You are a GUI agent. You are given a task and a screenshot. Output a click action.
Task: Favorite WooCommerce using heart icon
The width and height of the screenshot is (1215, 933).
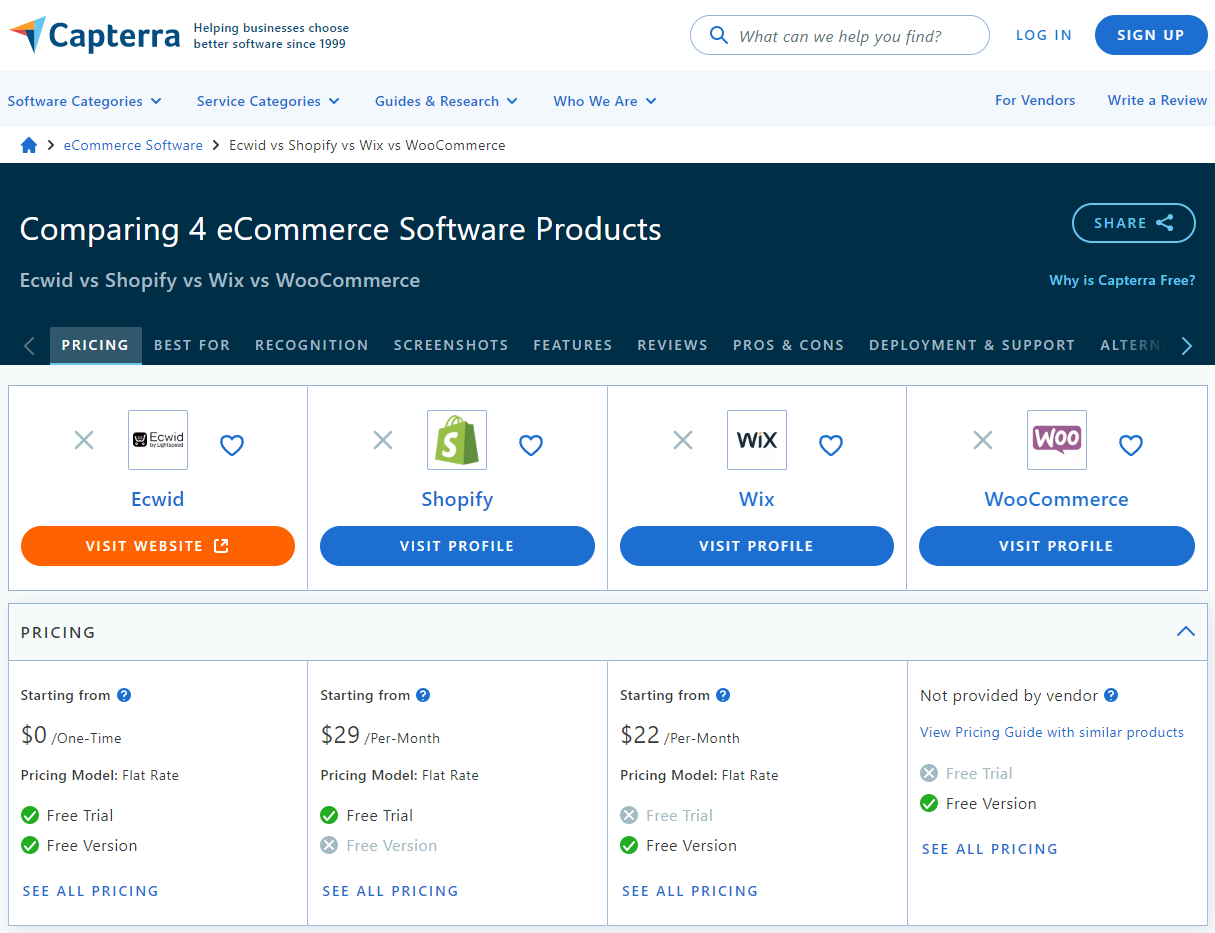pos(1131,445)
